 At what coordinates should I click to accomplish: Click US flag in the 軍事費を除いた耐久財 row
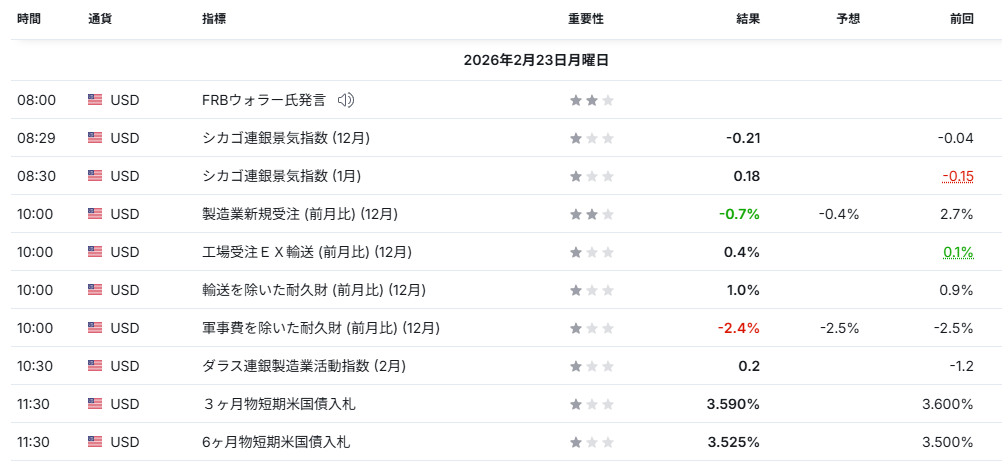95,328
